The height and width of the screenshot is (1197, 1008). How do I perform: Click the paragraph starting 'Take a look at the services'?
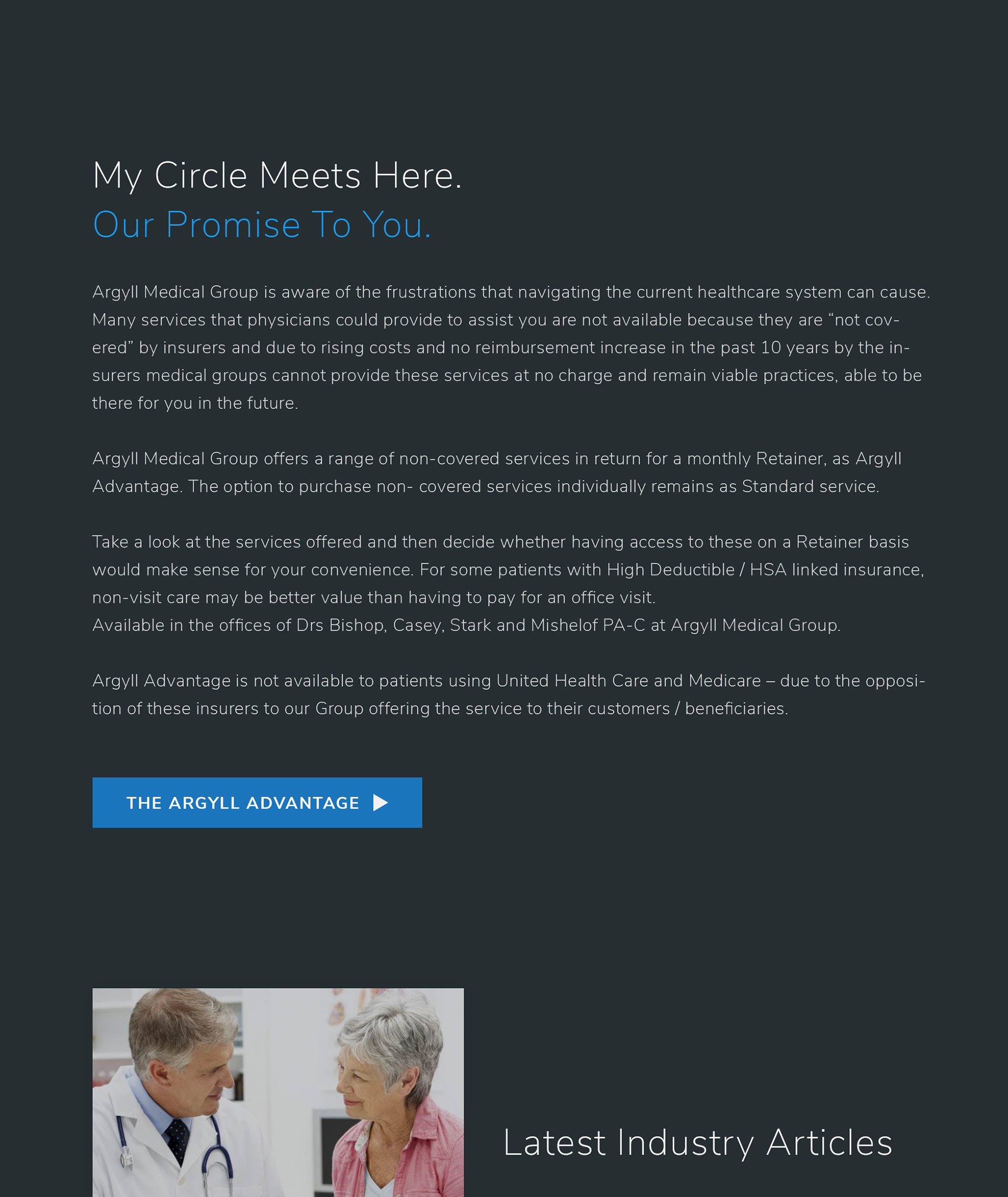click(508, 570)
